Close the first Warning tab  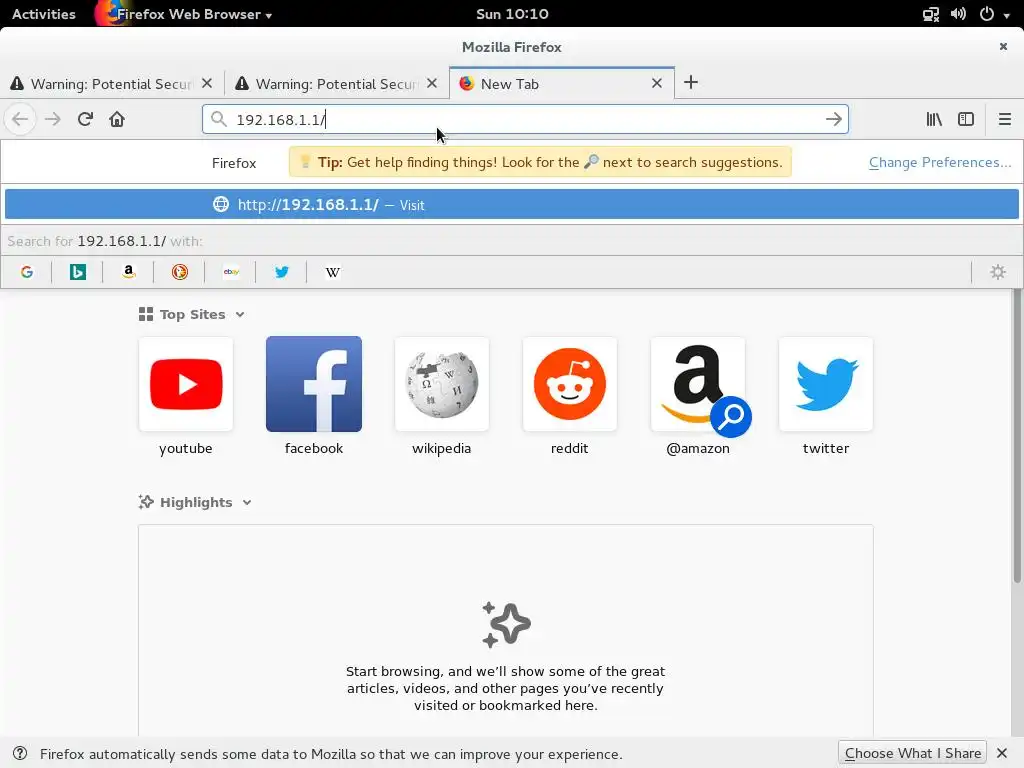207,83
